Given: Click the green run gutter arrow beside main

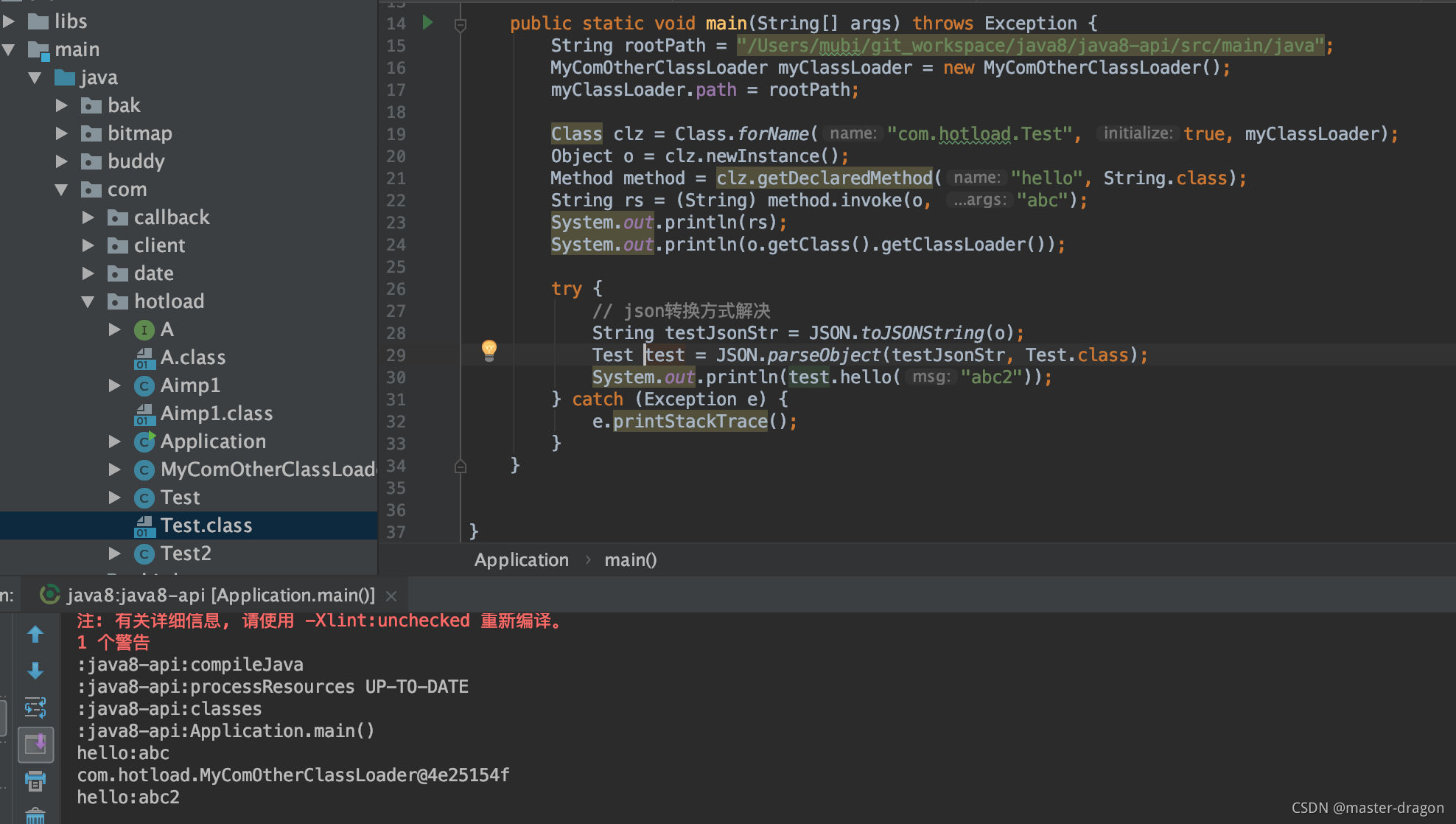Looking at the screenshot, I should pos(427,23).
